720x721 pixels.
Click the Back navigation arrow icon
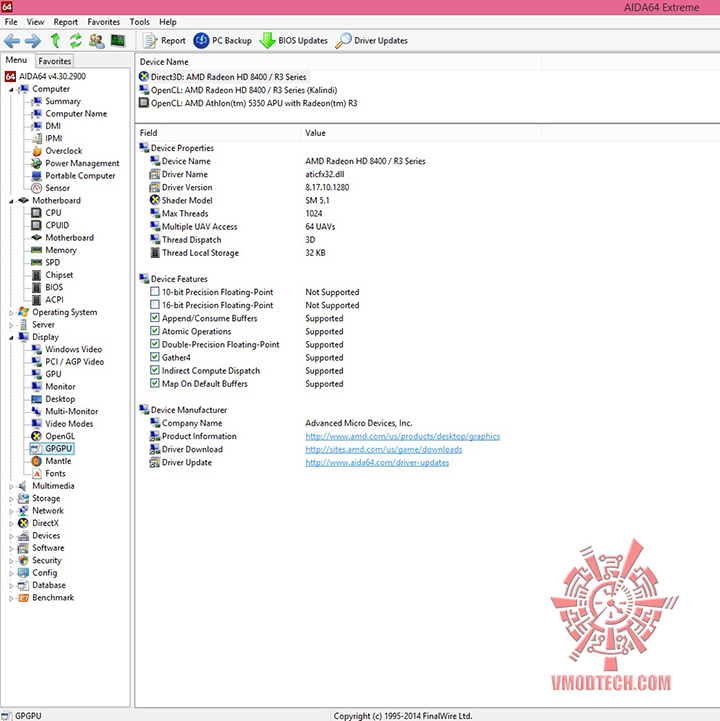[x=12, y=41]
